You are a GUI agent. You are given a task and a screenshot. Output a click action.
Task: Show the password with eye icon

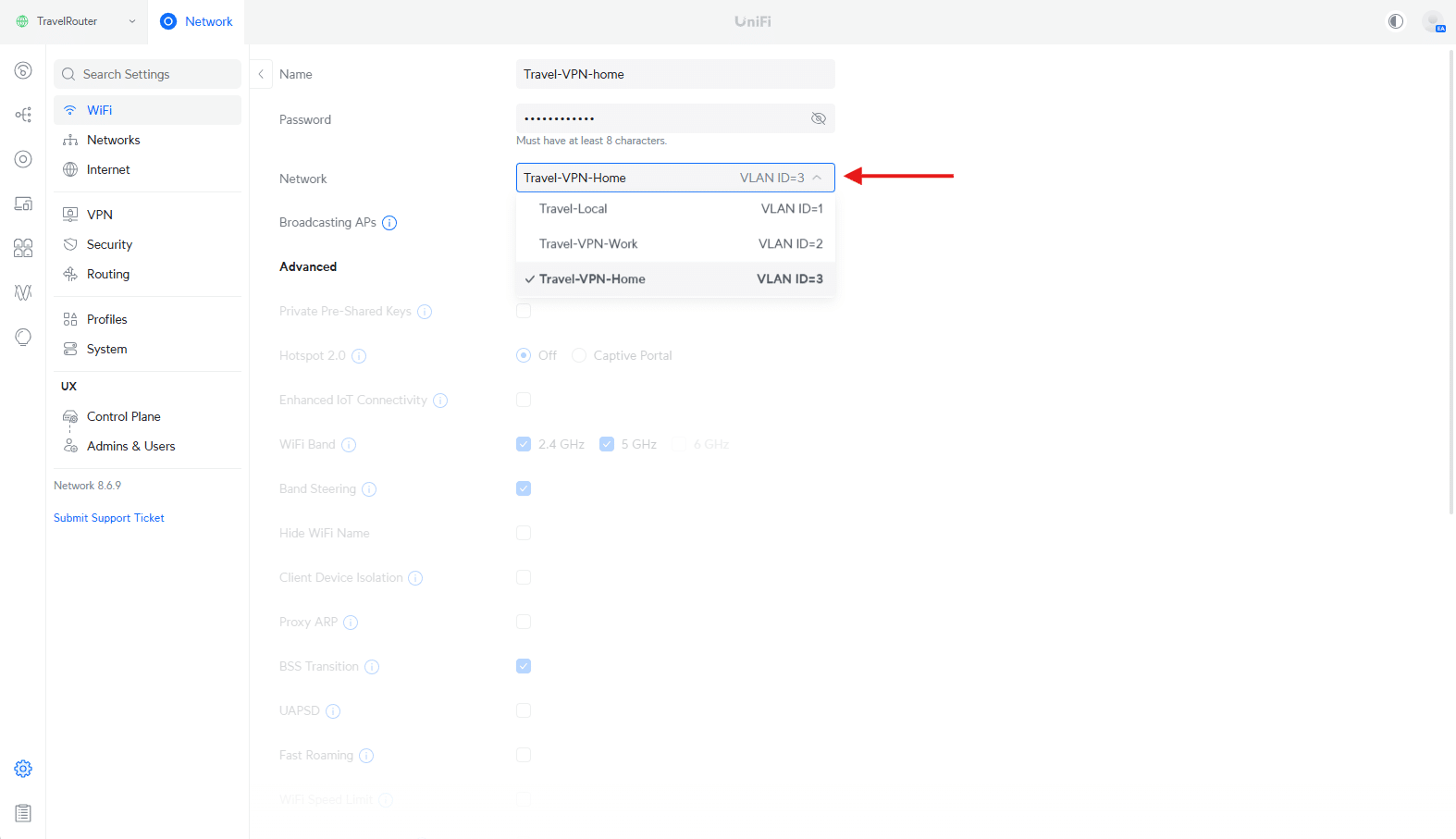click(818, 118)
